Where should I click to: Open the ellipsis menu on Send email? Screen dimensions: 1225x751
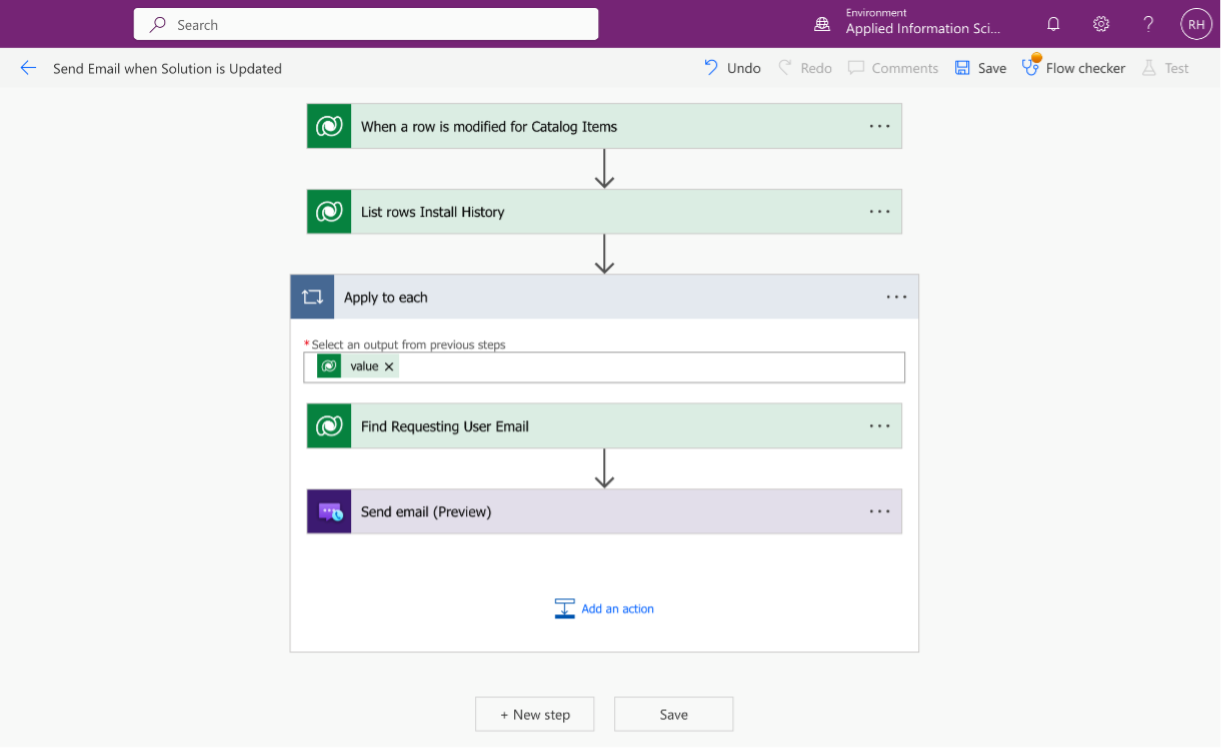879,511
